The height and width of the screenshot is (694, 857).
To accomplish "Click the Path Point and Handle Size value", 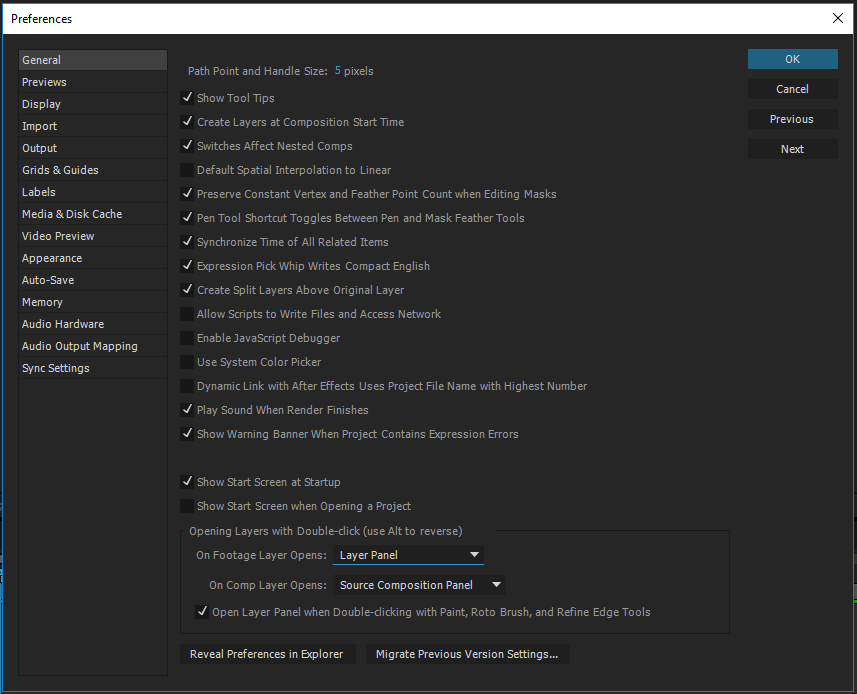I will (338, 71).
